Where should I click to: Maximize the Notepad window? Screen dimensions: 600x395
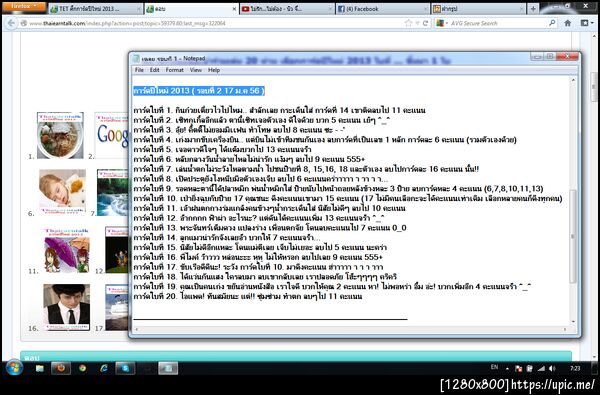(550, 56)
